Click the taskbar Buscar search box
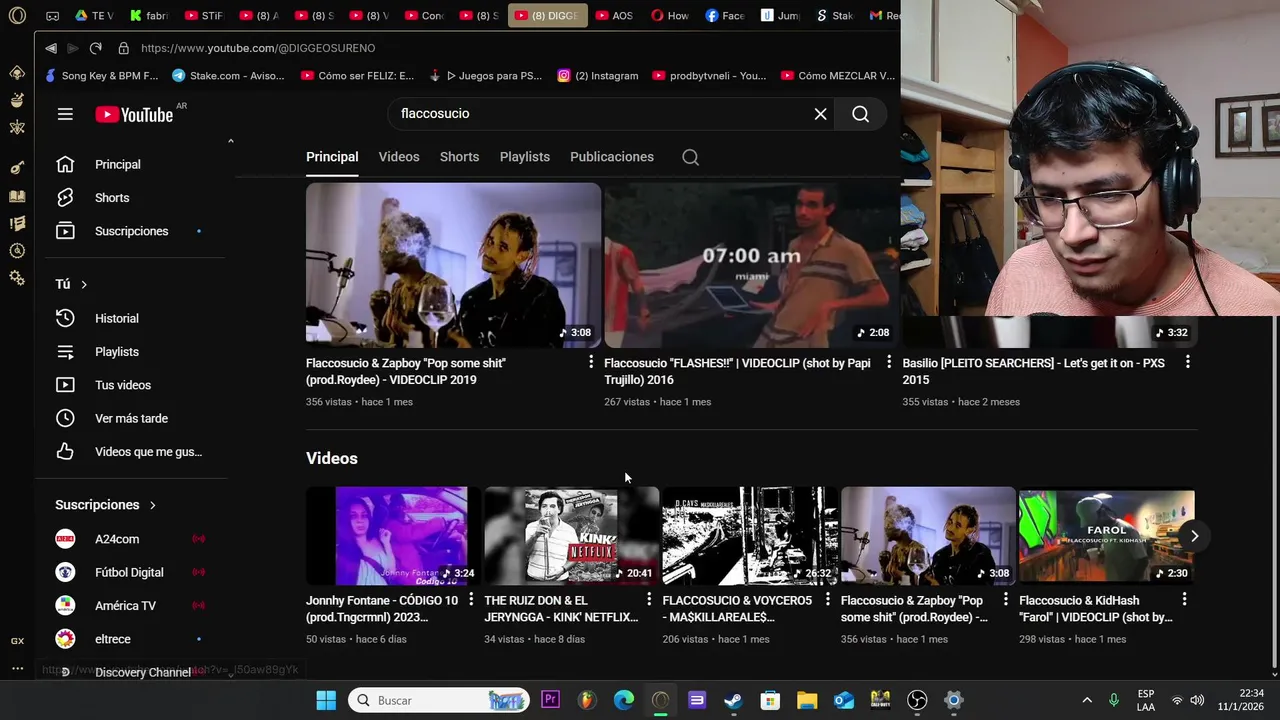This screenshot has width=1280, height=720. [x=440, y=700]
